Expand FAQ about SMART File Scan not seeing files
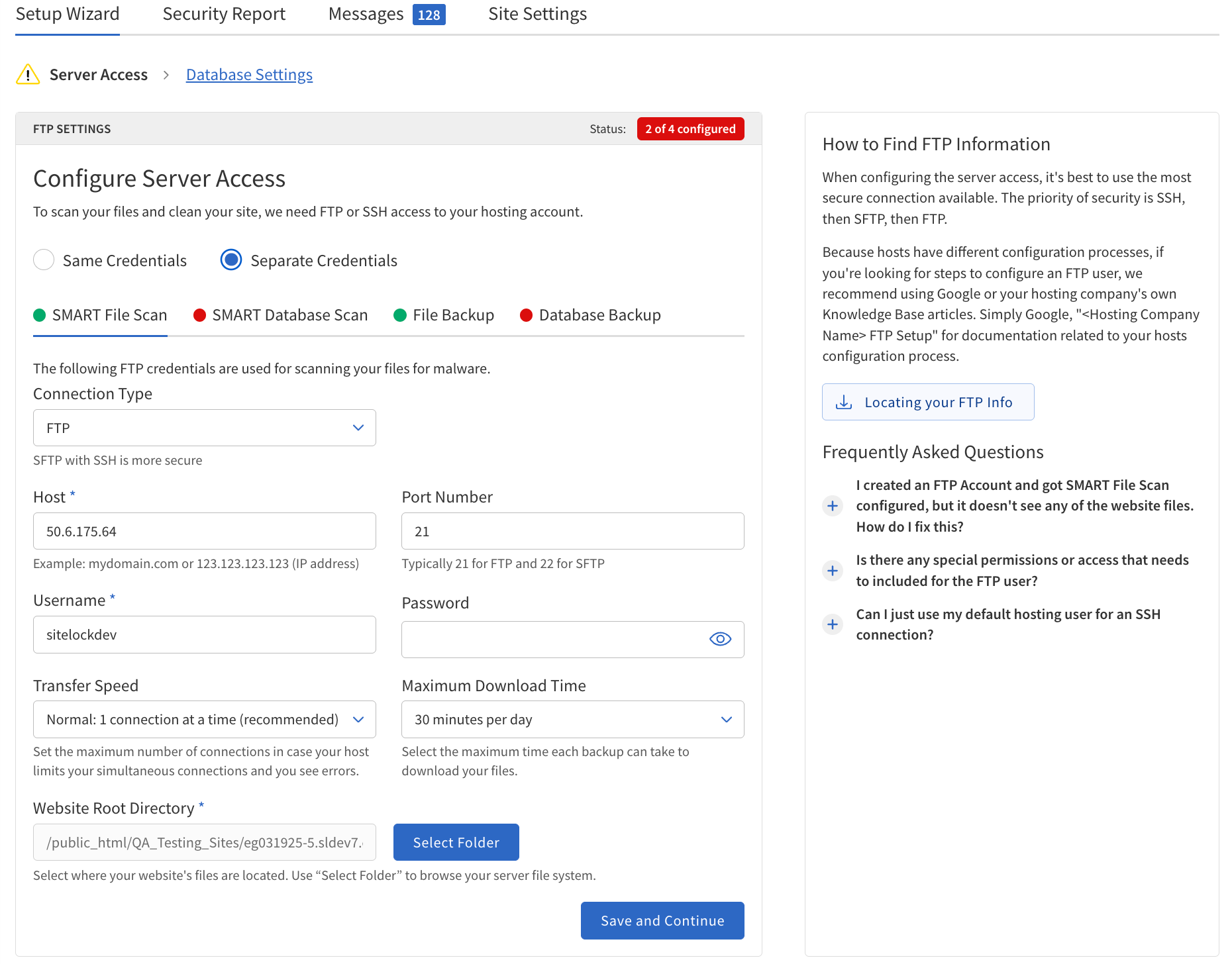The height and width of the screenshot is (964, 1232). [833, 506]
